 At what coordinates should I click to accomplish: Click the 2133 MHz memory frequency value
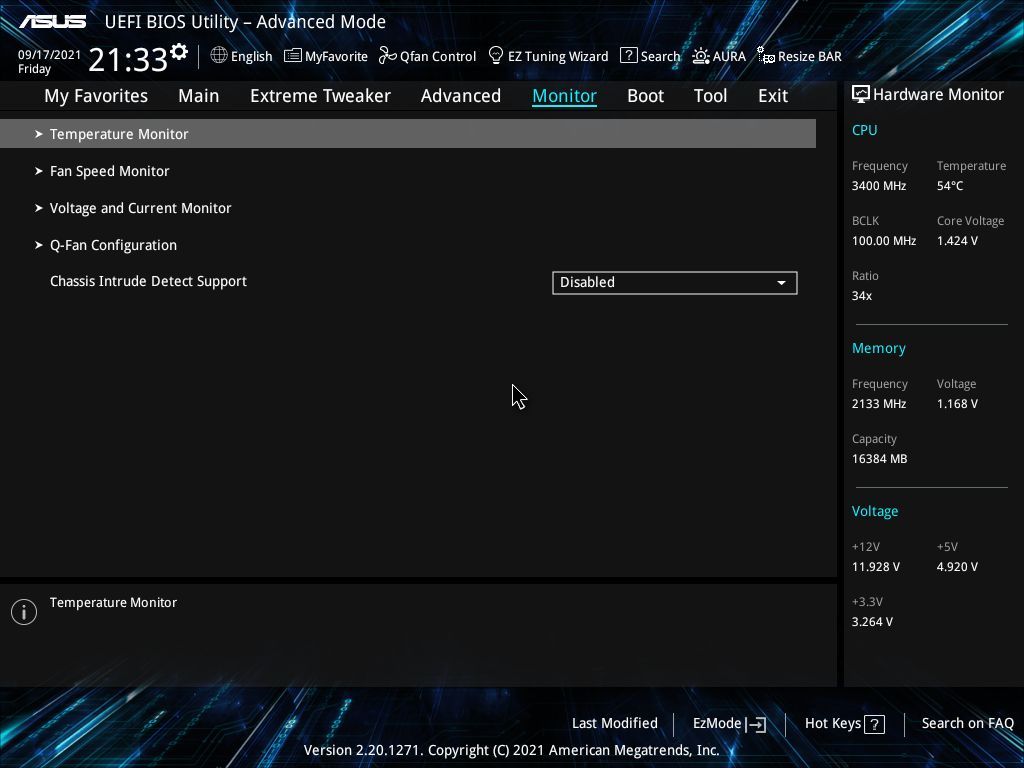[878, 404]
